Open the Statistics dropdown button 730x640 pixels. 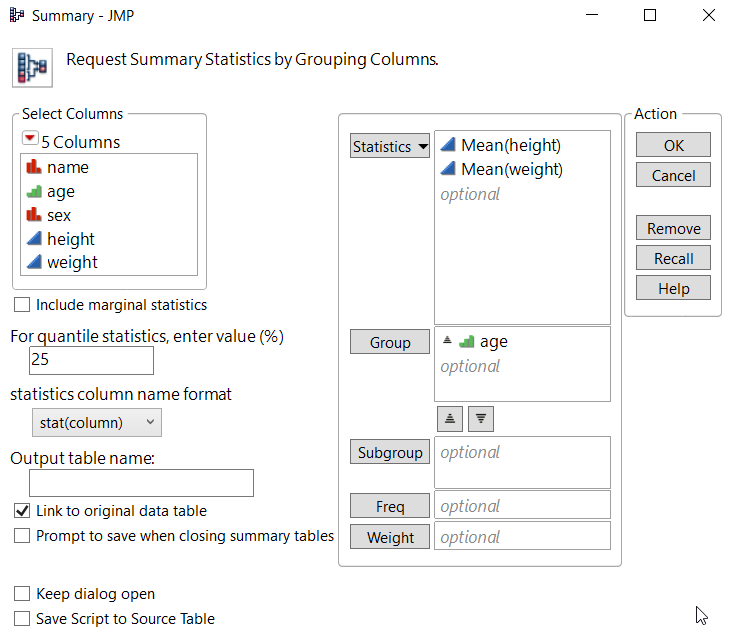(390, 146)
